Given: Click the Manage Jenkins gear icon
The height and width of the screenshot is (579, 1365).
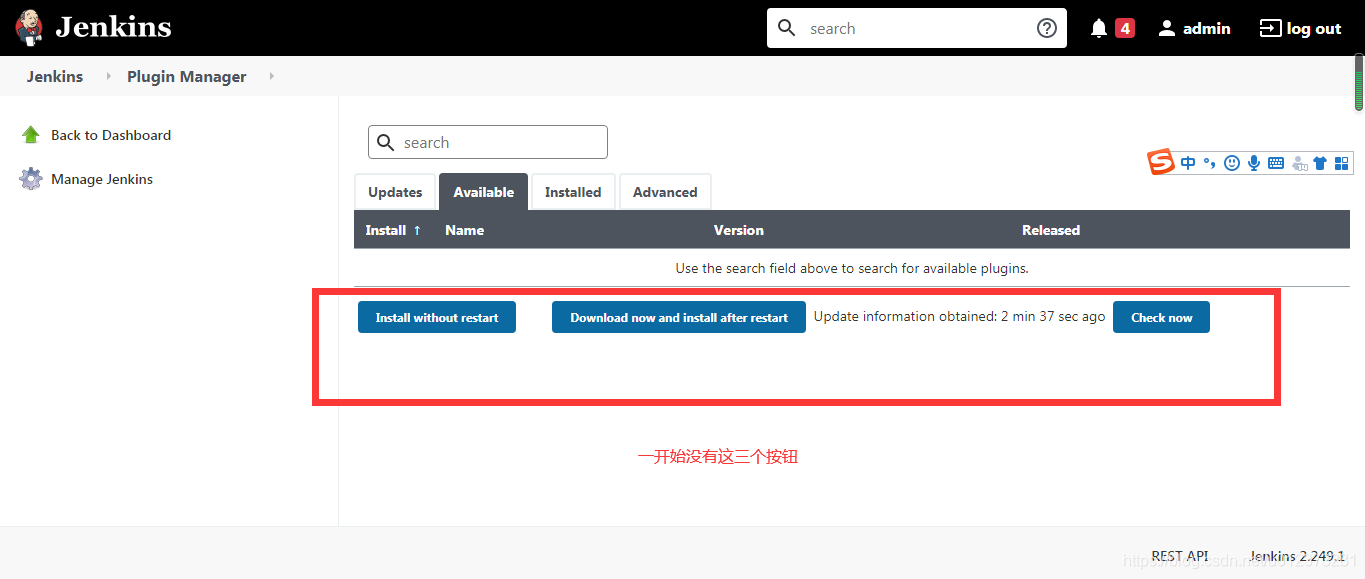Looking at the screenshot, I should [31, 179].
